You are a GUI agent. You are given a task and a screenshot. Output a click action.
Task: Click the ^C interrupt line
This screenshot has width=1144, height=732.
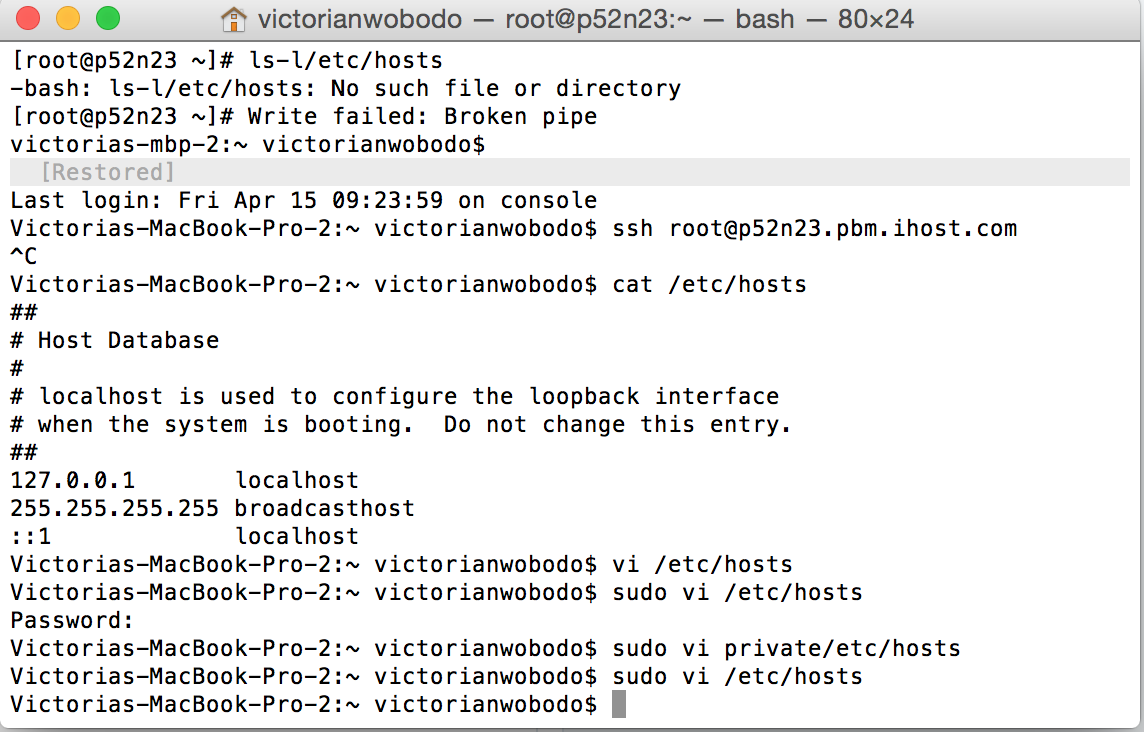(x=24, y=256)
